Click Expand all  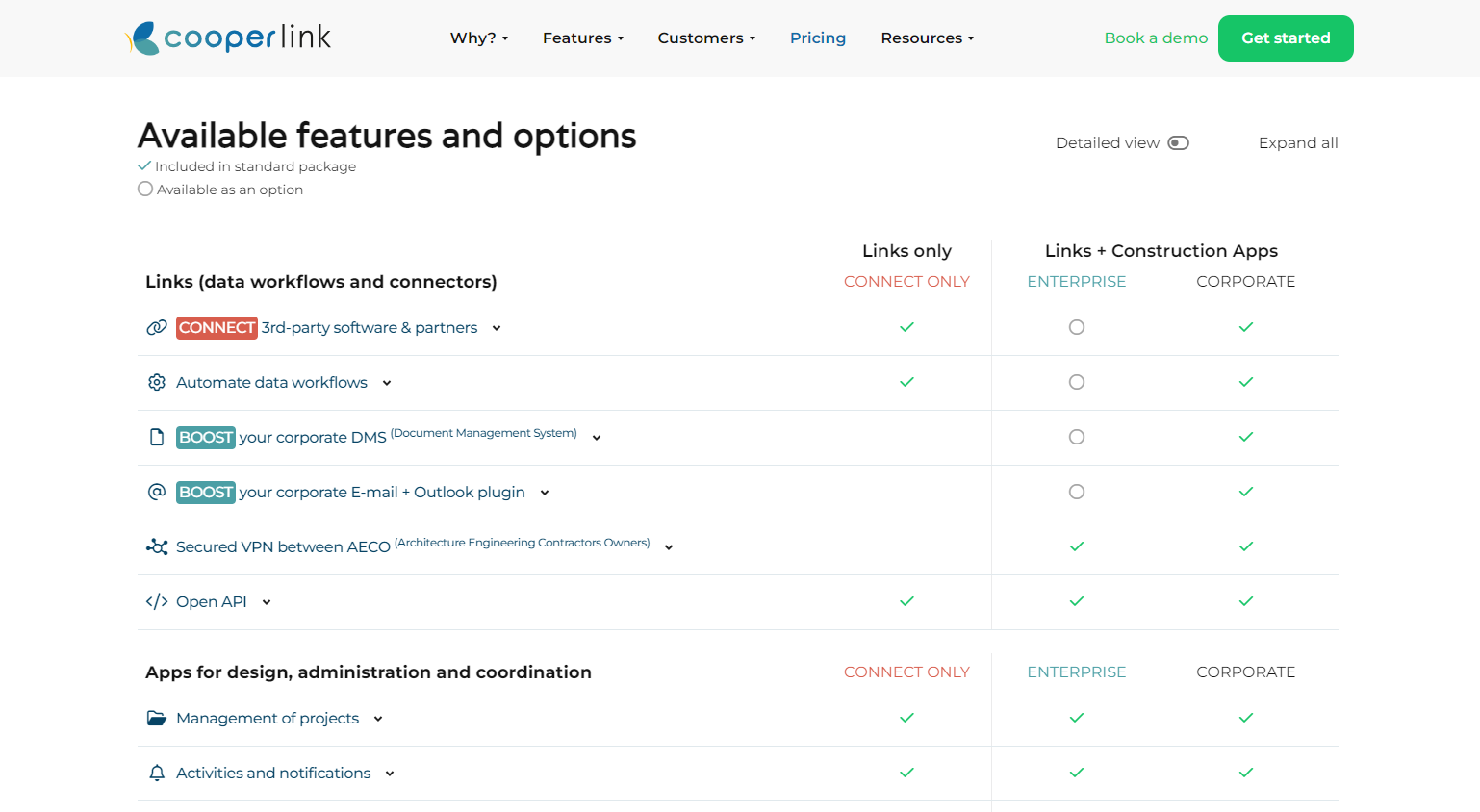click(1298, 142)
